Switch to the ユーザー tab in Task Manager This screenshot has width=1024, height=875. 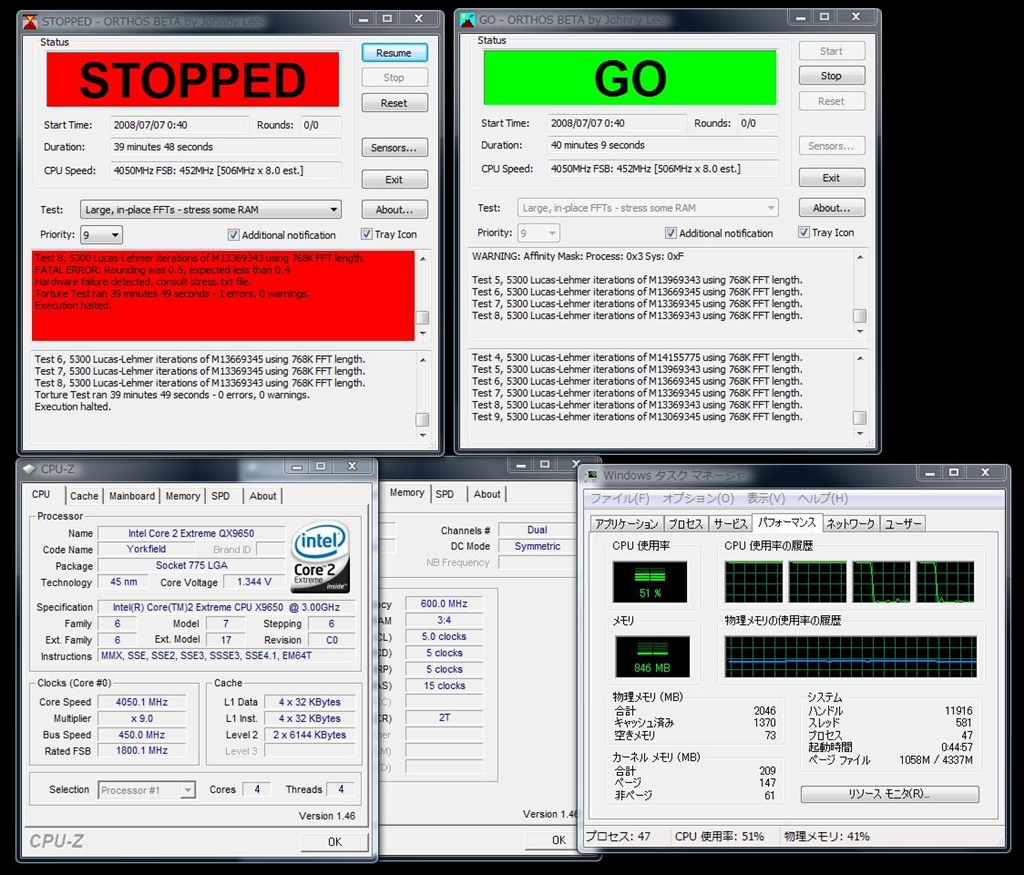[x=903, y=524]
